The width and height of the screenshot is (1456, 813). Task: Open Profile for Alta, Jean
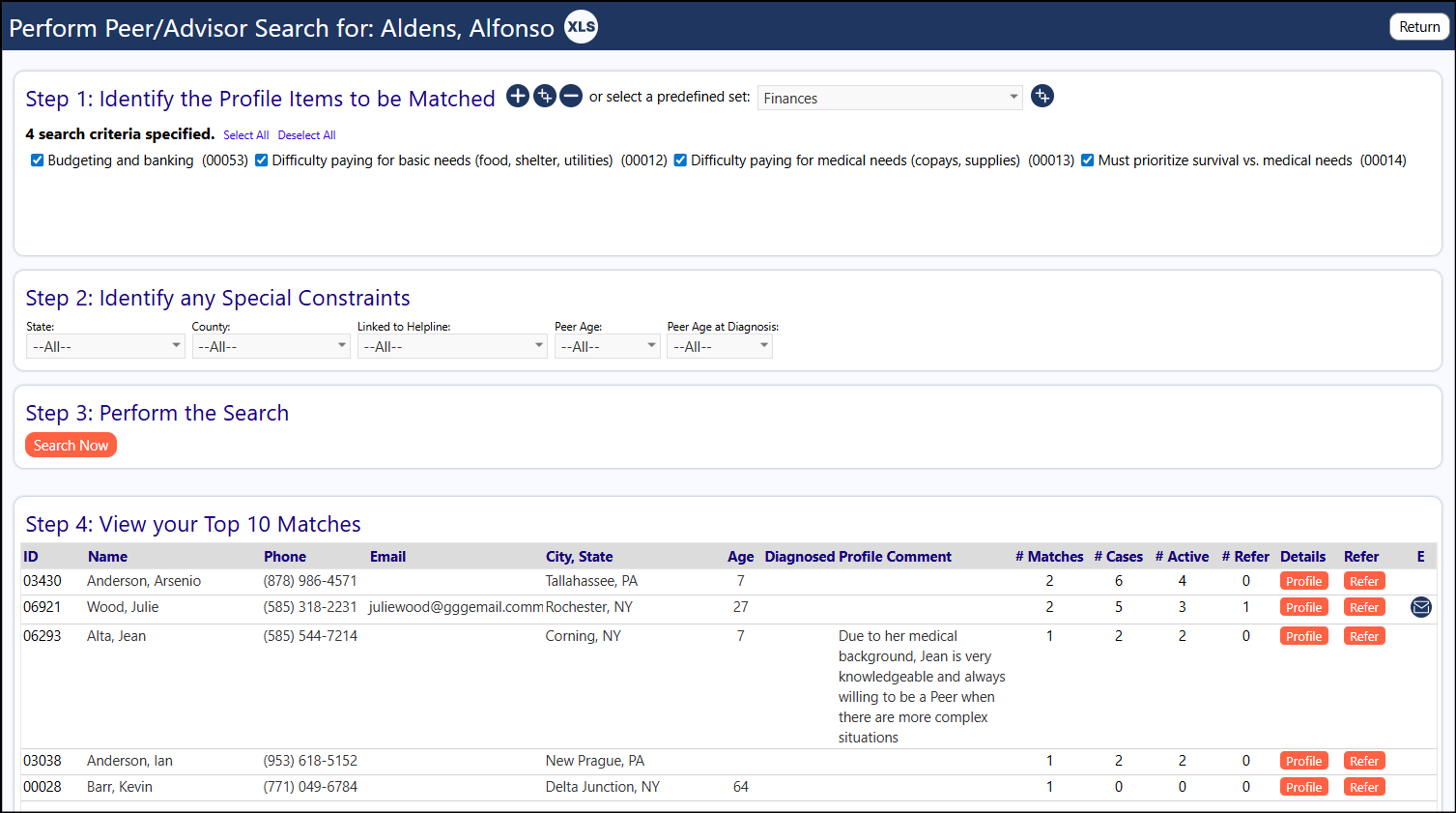(x=1303, y=636)
